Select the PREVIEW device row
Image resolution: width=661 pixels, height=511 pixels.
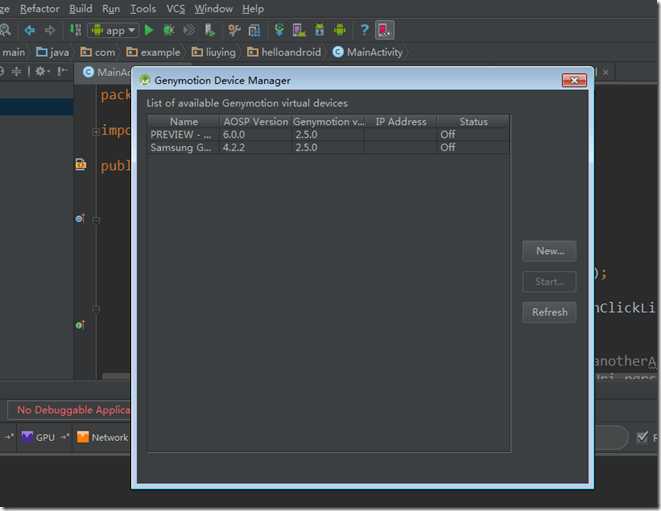328,134
